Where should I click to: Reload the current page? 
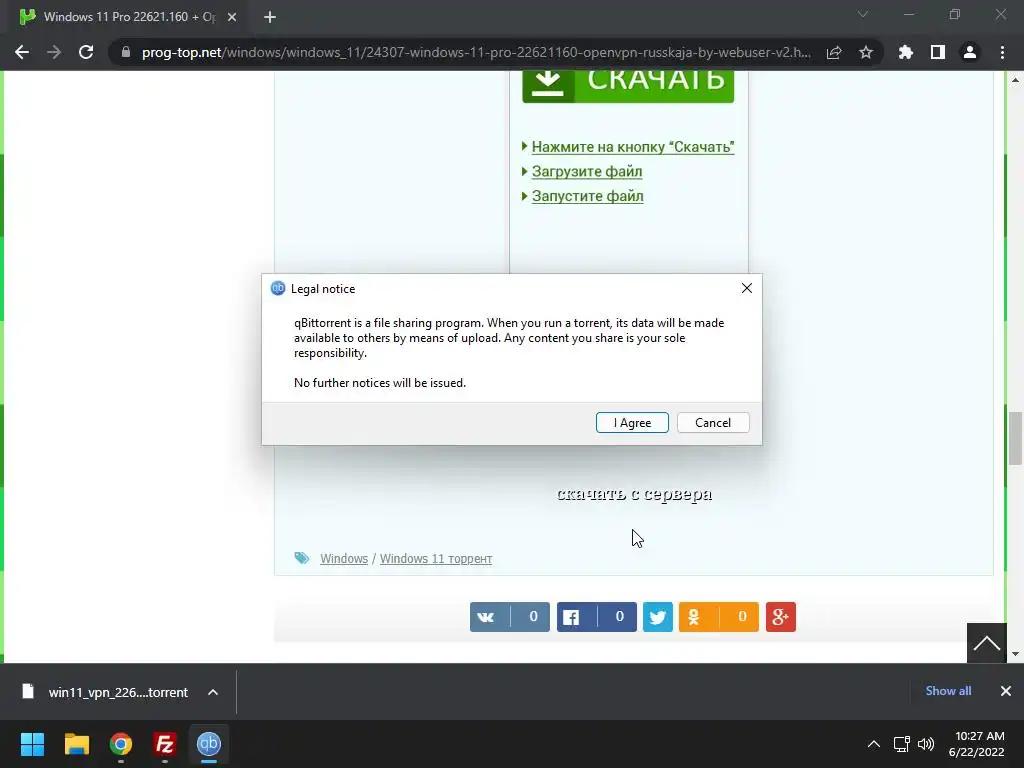tap(86, 52)
